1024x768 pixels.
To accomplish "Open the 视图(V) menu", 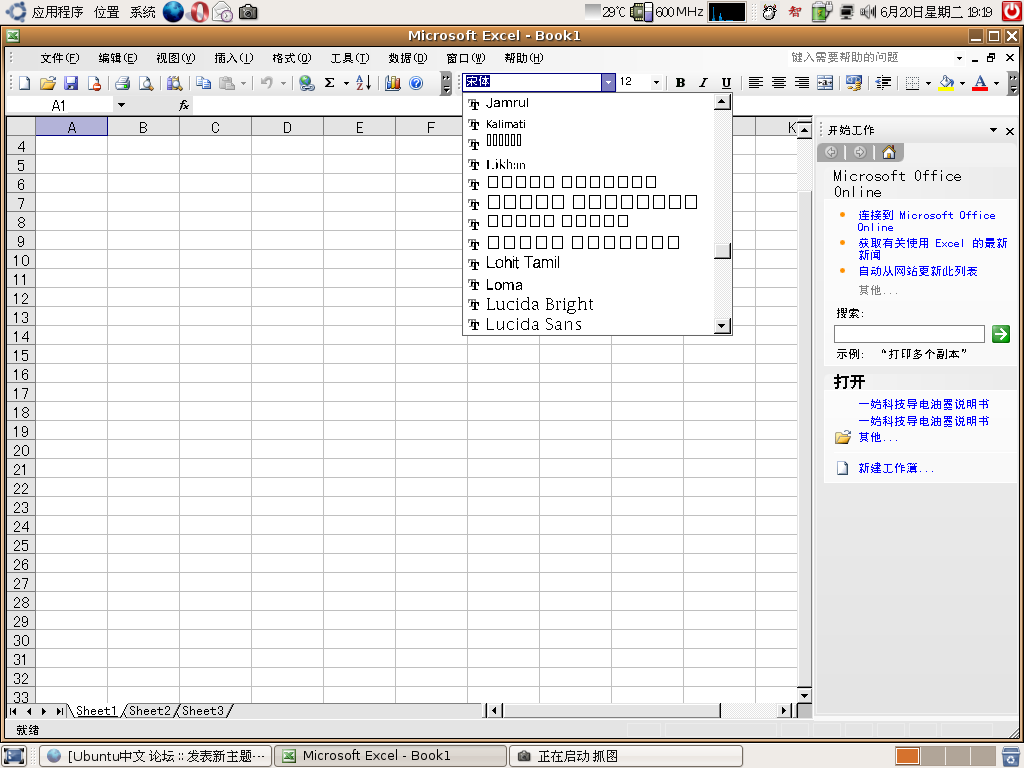I will coord(176,58).
